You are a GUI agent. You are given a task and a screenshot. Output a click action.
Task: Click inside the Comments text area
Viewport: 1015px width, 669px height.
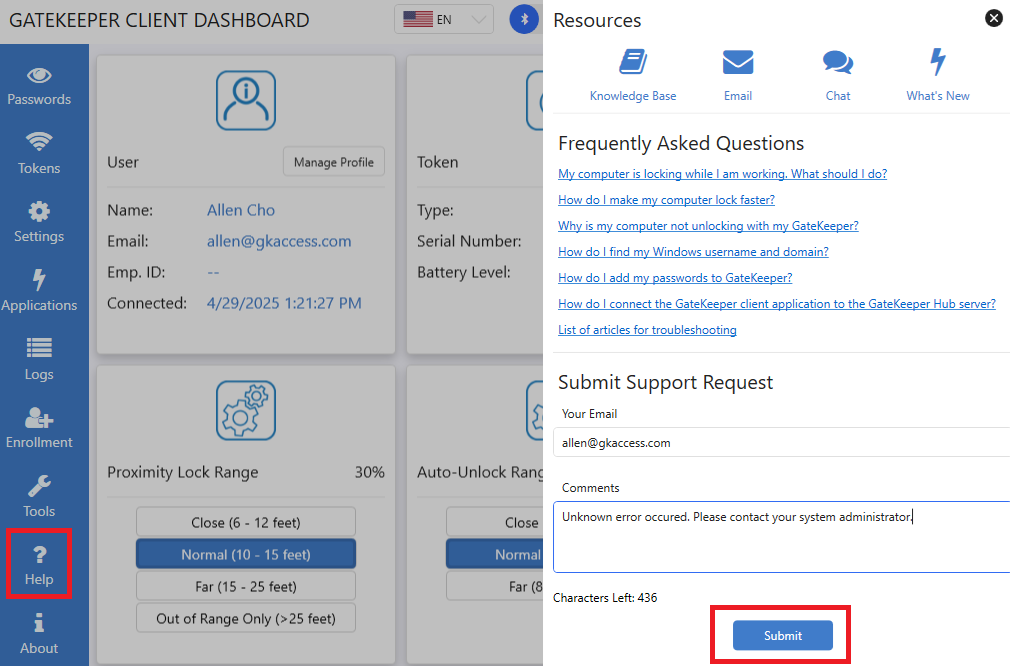781,537
